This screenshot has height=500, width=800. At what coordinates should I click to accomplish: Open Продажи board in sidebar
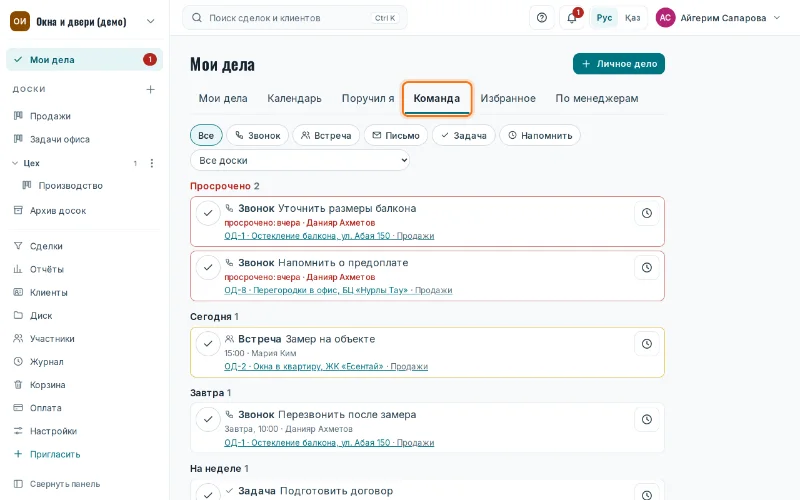point(84,116)
